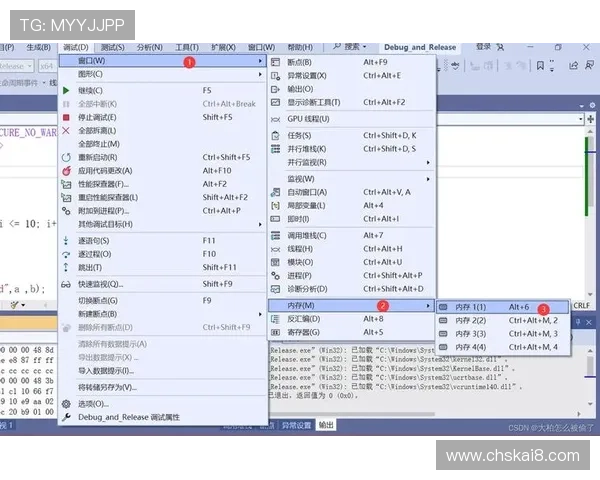600x480 pixels.
Task: Open the Window (窗口) menu bar item
Action: (261, 47)
